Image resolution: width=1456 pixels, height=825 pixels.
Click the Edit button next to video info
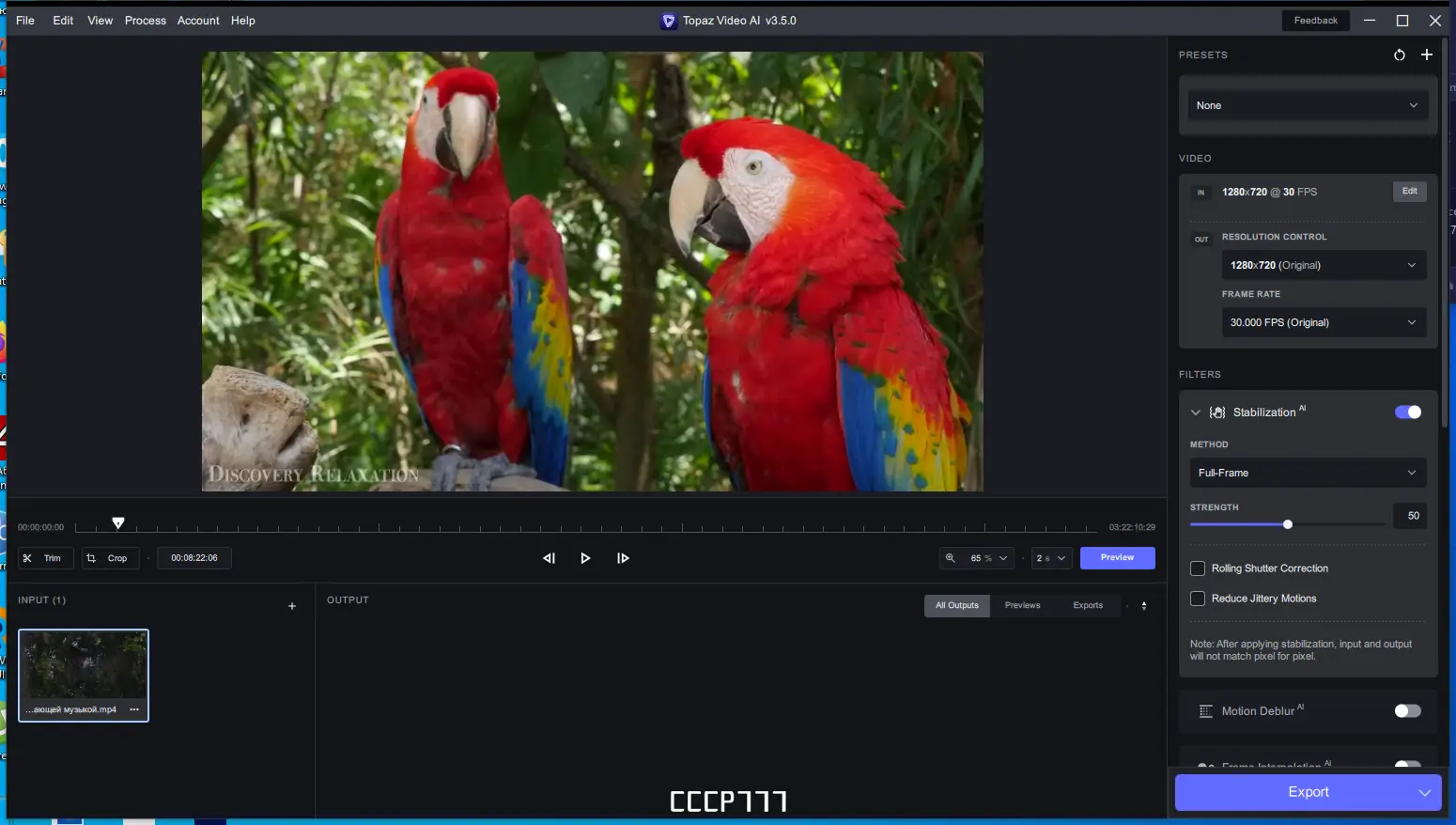[1409, 191]
